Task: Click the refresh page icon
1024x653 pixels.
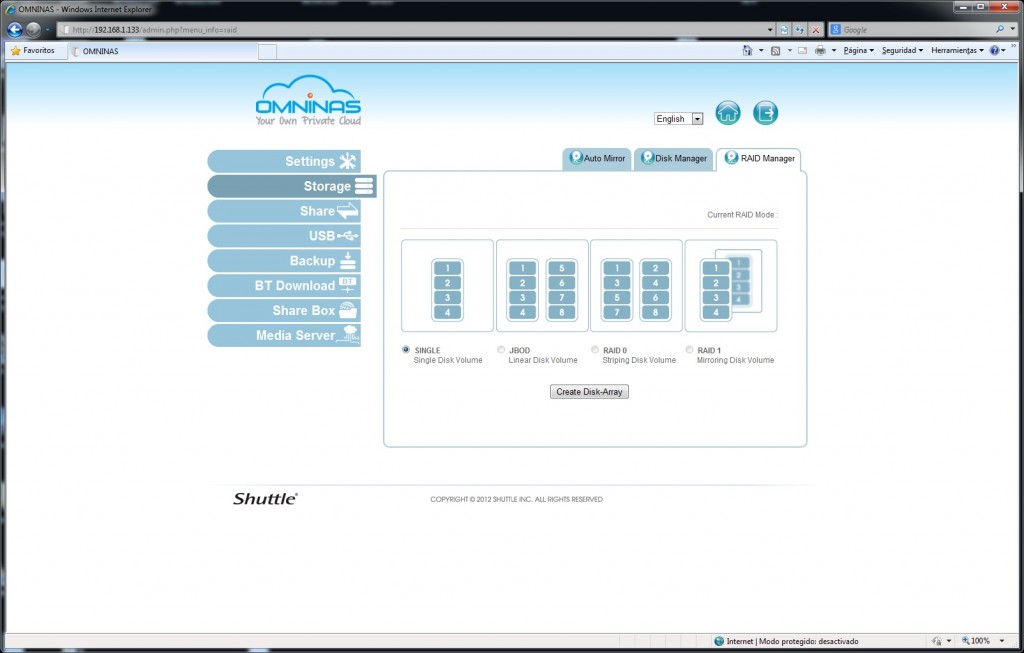Action: point(800,30)
